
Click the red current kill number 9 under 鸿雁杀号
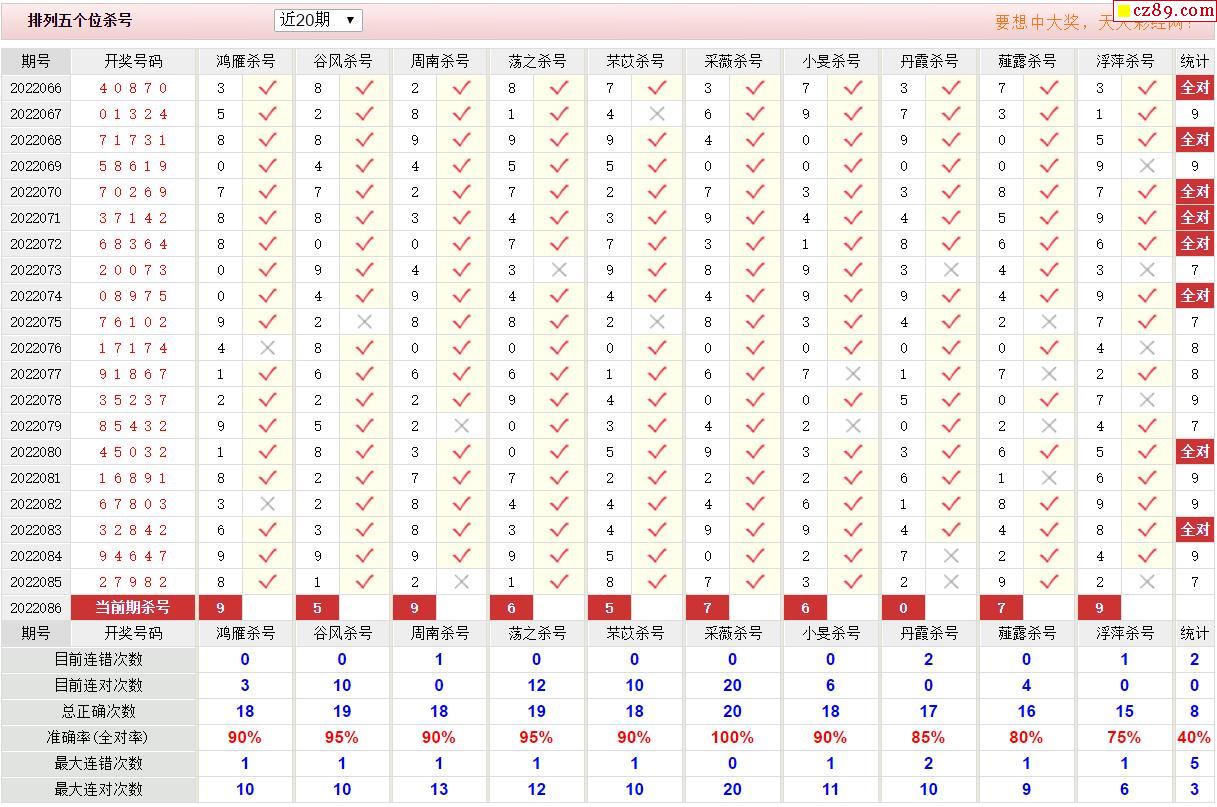tap(221, 607)
